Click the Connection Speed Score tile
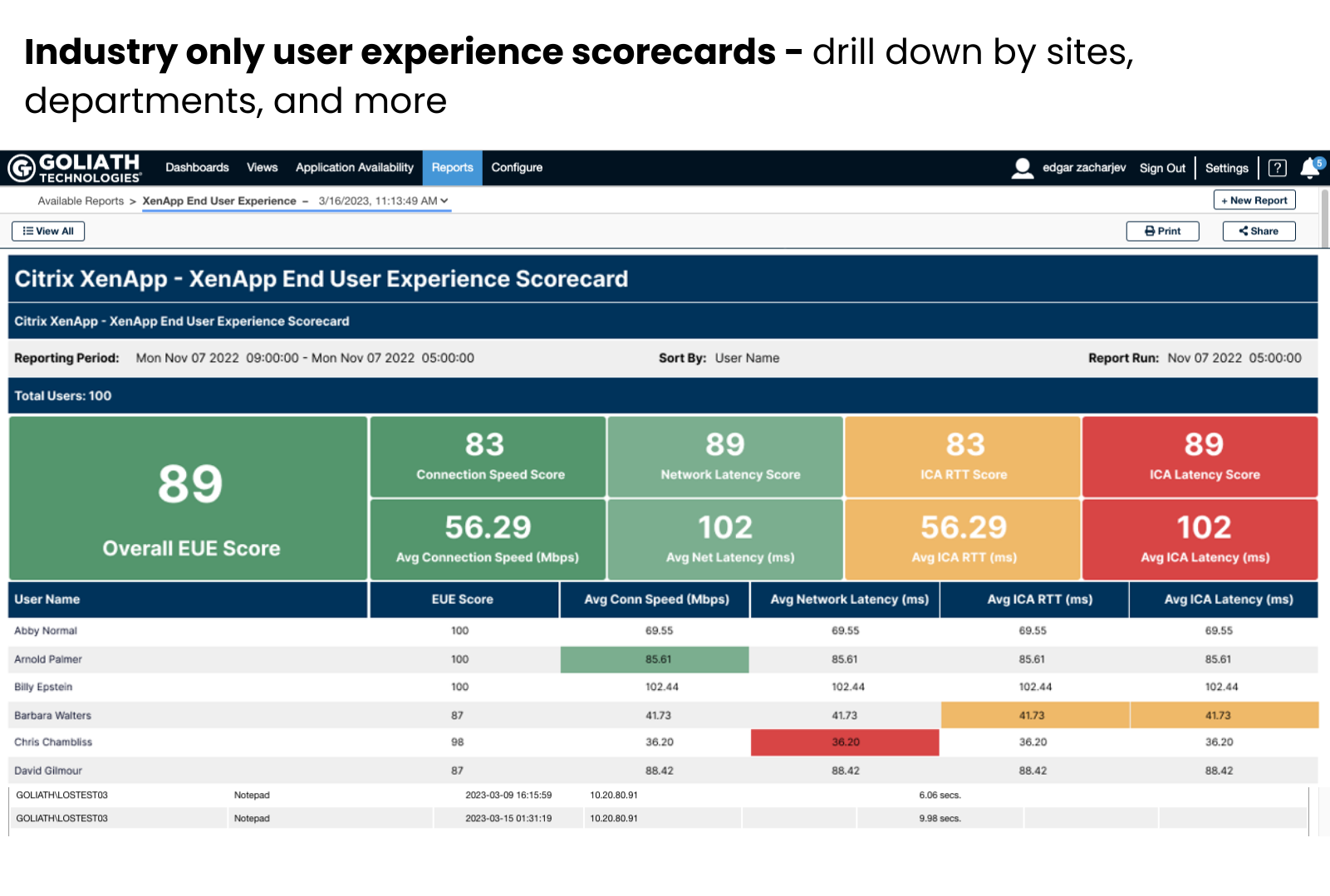This screenshot has width=1330, height=896. click(488, 457)
